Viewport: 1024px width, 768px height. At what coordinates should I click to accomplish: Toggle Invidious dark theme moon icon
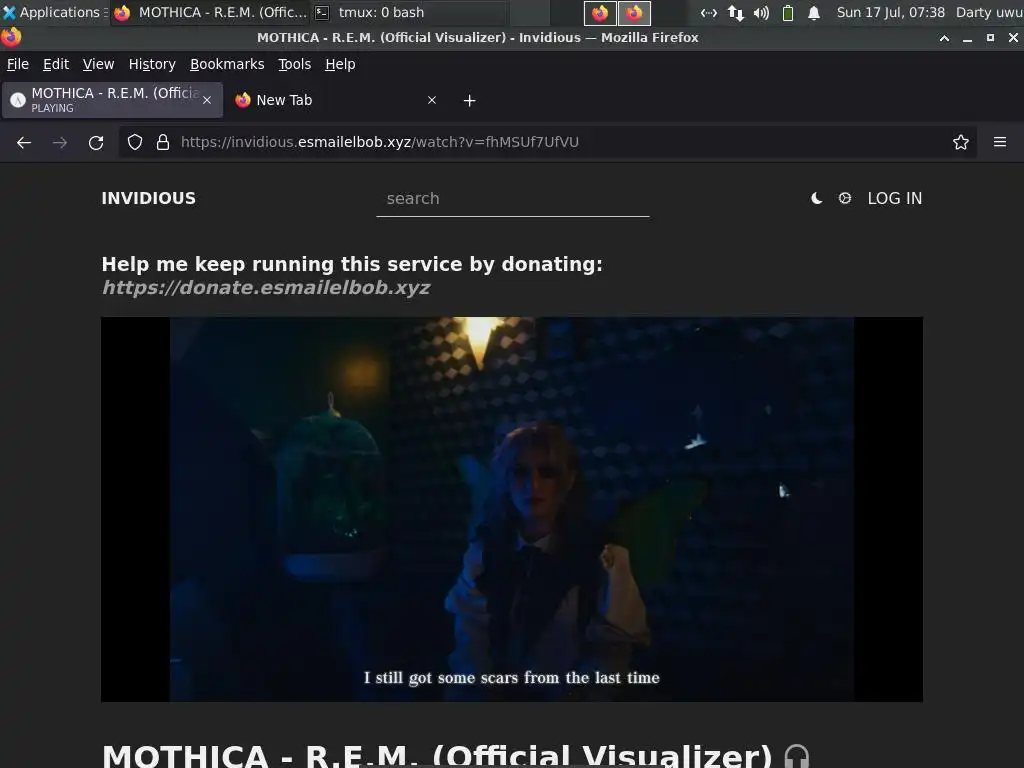(x=816, y=198)
